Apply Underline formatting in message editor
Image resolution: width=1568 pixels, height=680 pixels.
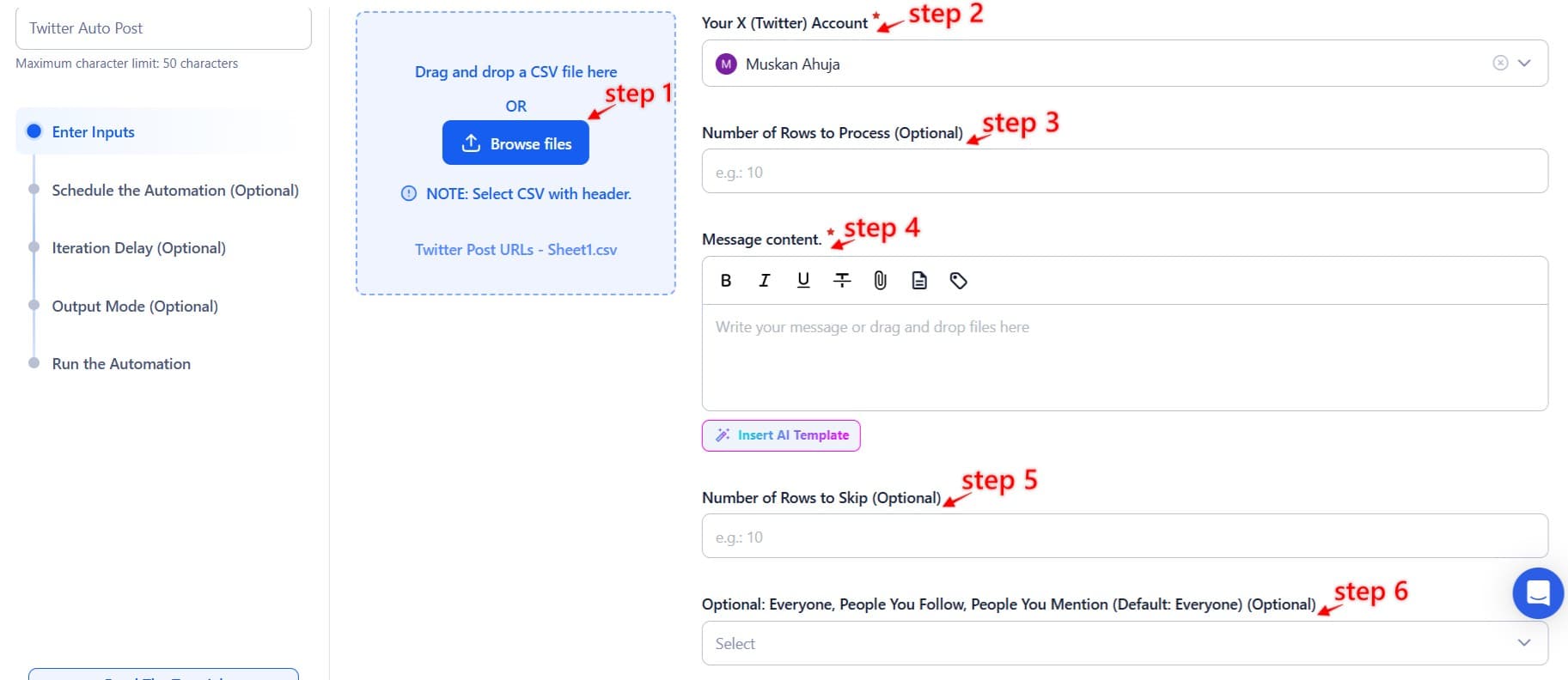click(803, 280)
